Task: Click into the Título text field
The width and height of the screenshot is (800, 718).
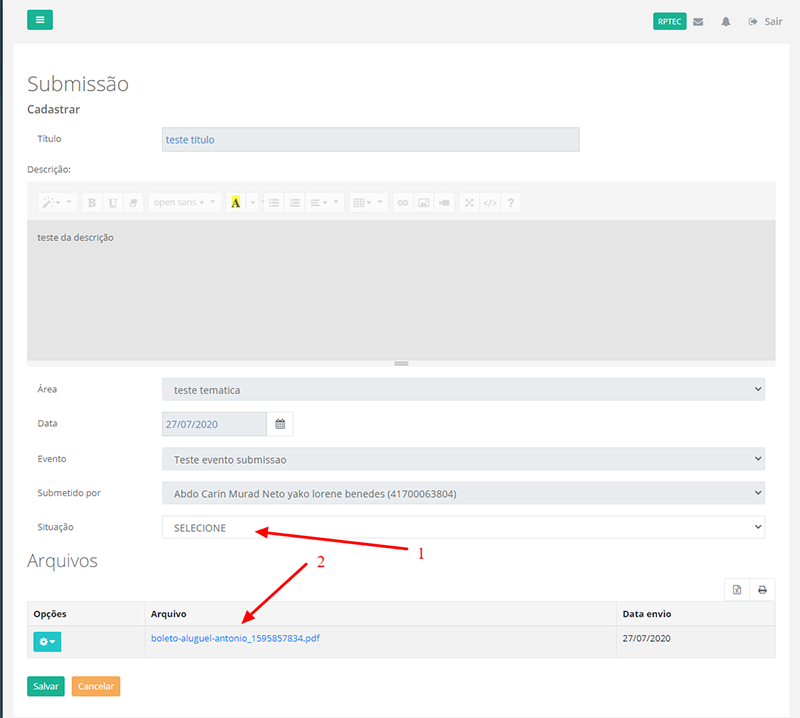Action: 370,140
